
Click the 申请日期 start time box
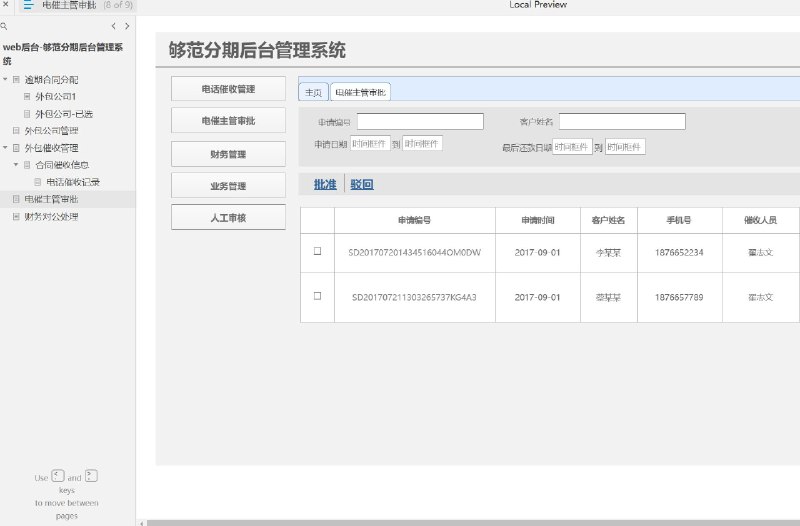point(370,143)
